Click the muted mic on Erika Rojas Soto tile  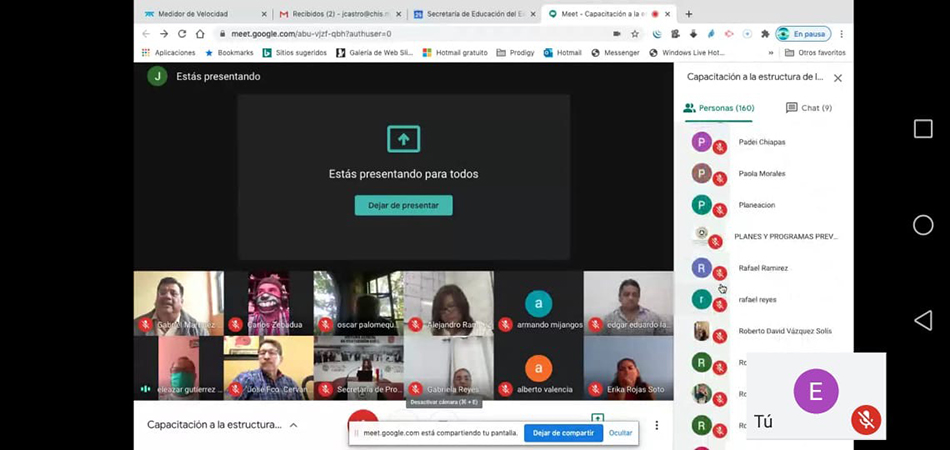tap(595, 389)
